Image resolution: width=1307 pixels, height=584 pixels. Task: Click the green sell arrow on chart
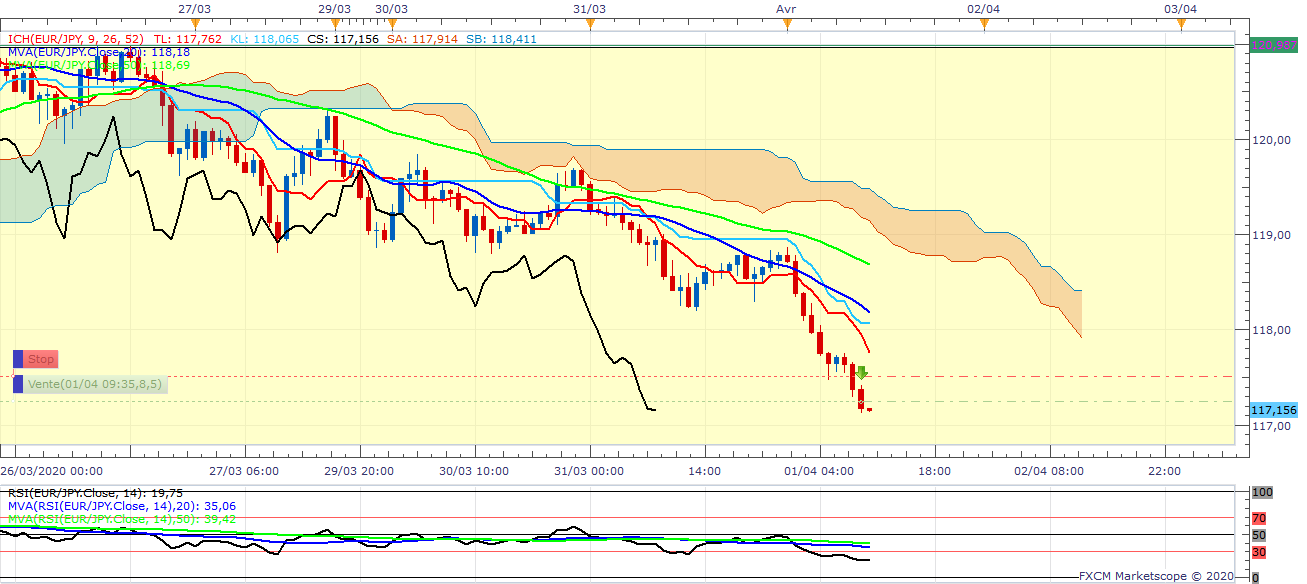861,373
